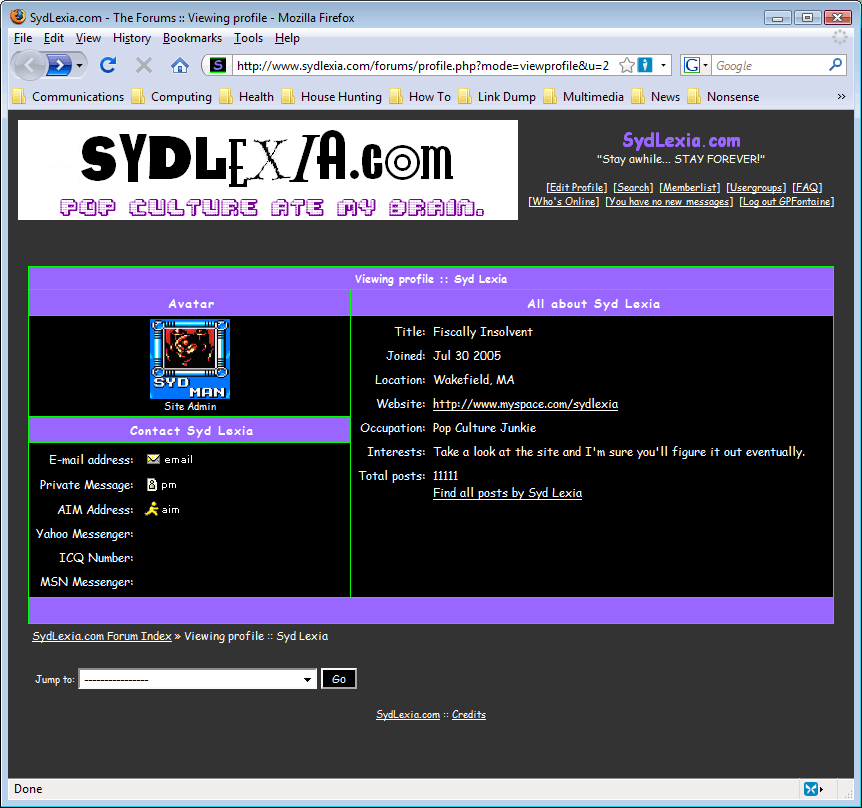
Task: Click the total posts value 11111
Action: [445, 475]
